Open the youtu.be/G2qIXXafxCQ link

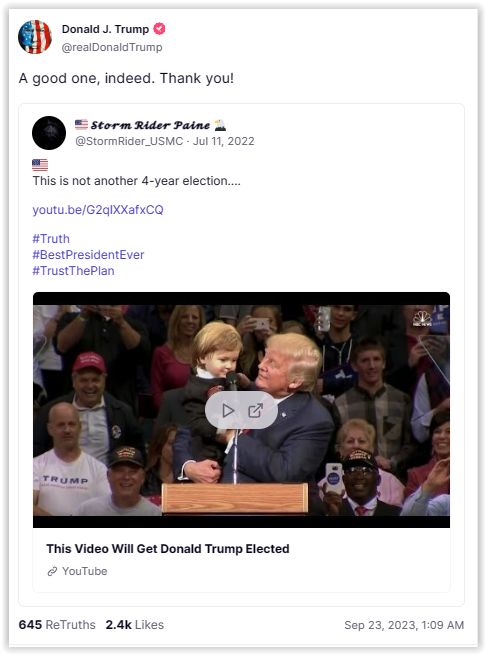[x=98, y=210]
